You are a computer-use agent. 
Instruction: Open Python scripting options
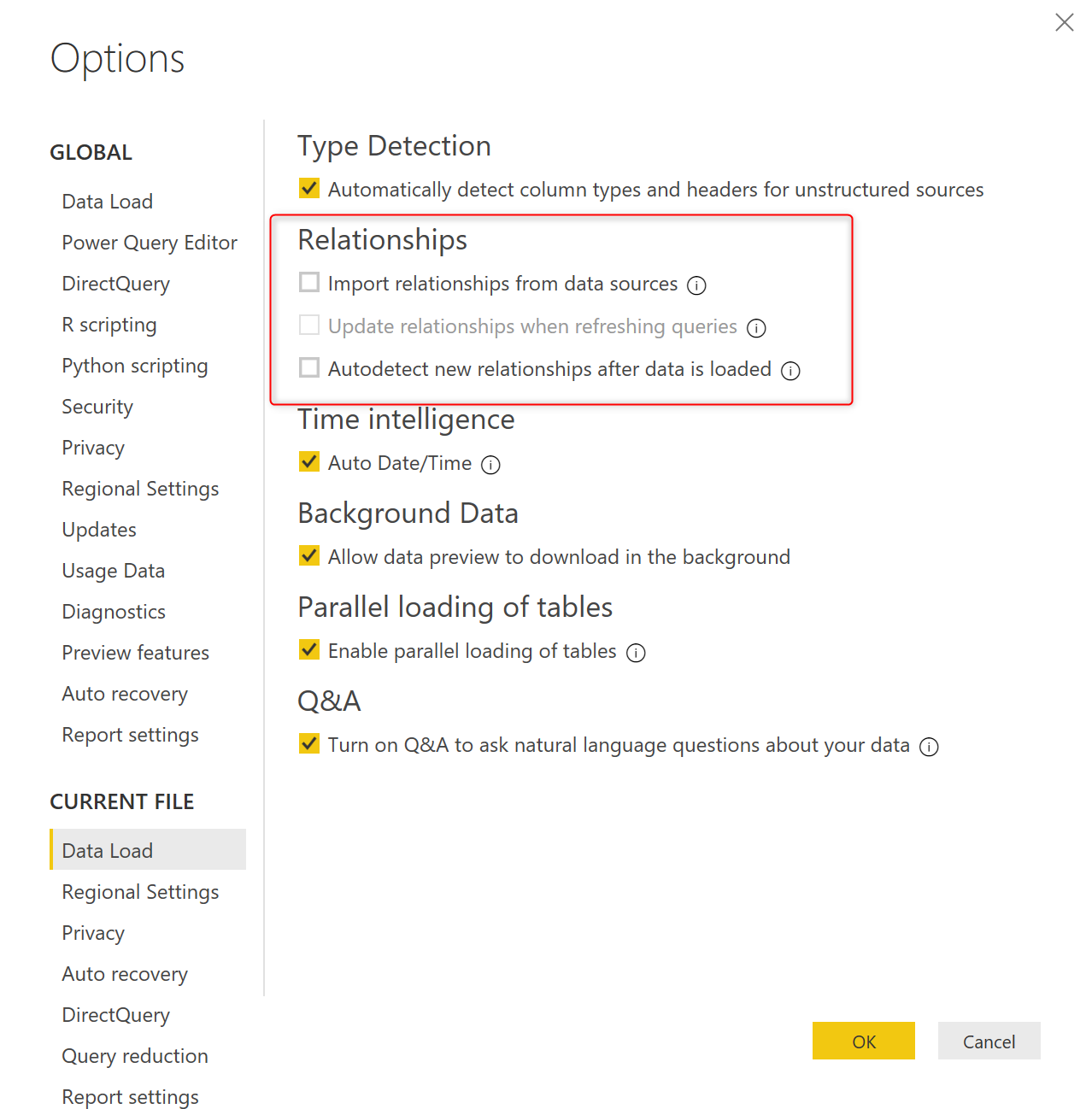[135, 366]
